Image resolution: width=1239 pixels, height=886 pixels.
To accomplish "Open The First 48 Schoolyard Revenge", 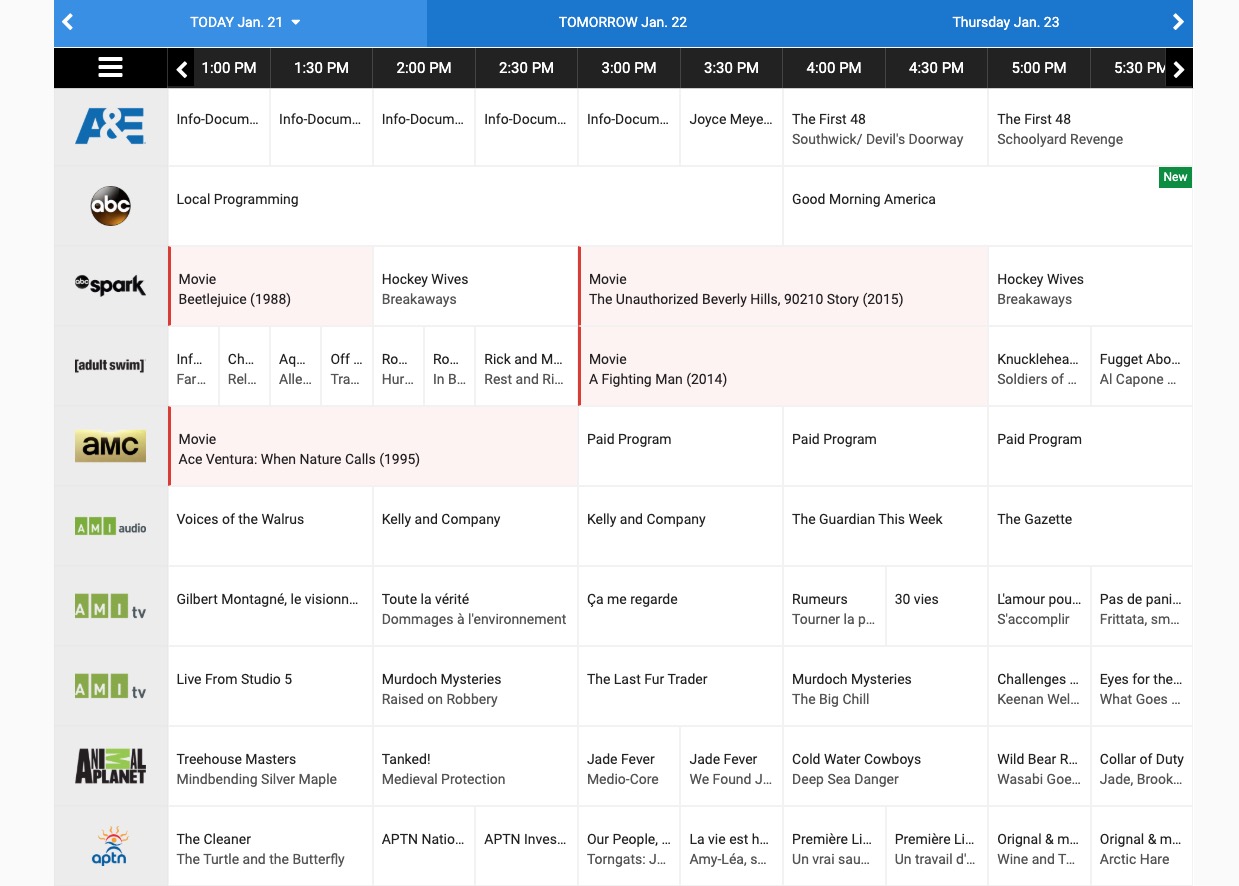I will [1090, 126].
